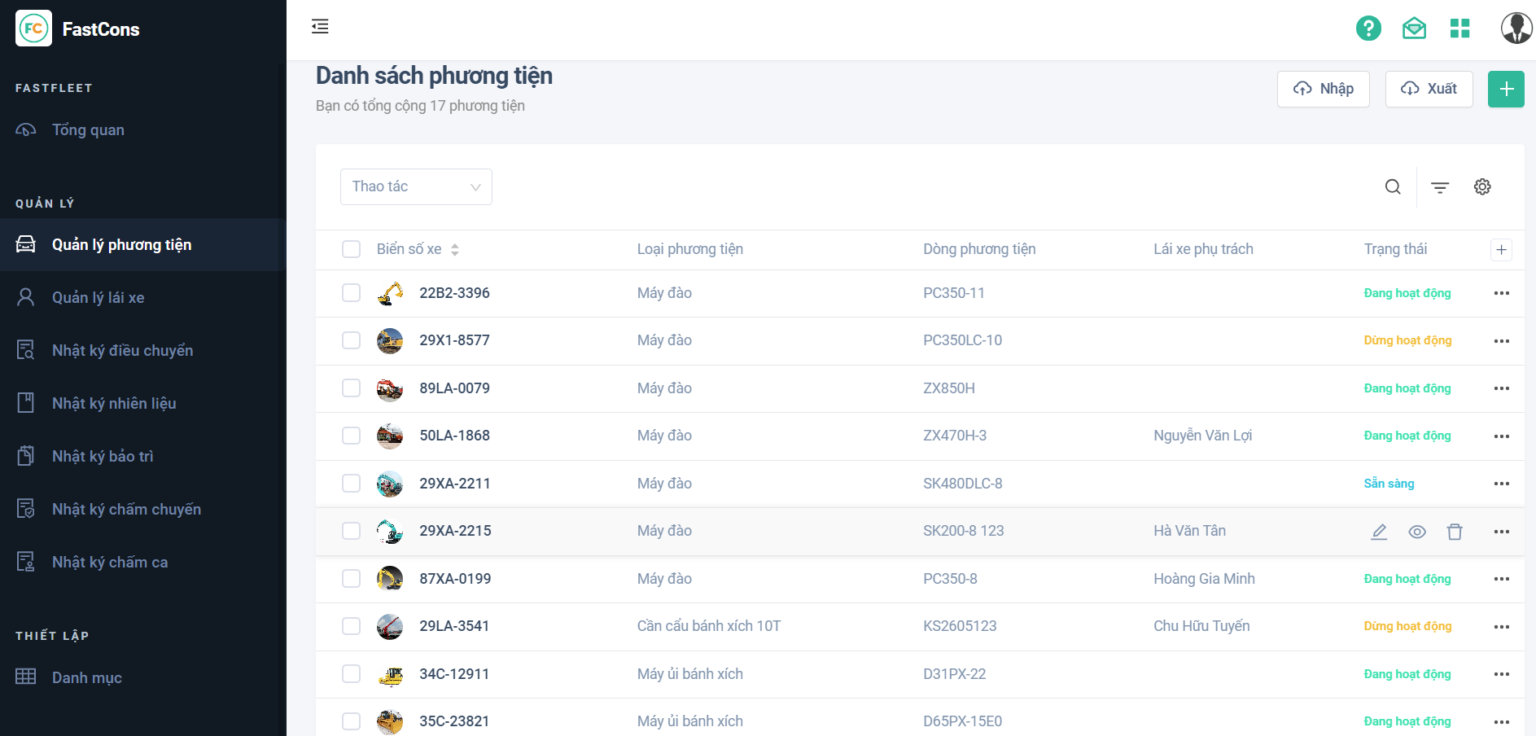Image resolution: width=1536 pixels, height=736 pixels.
Task: Sort by the Biển số xe column
Action: point(455,250)
